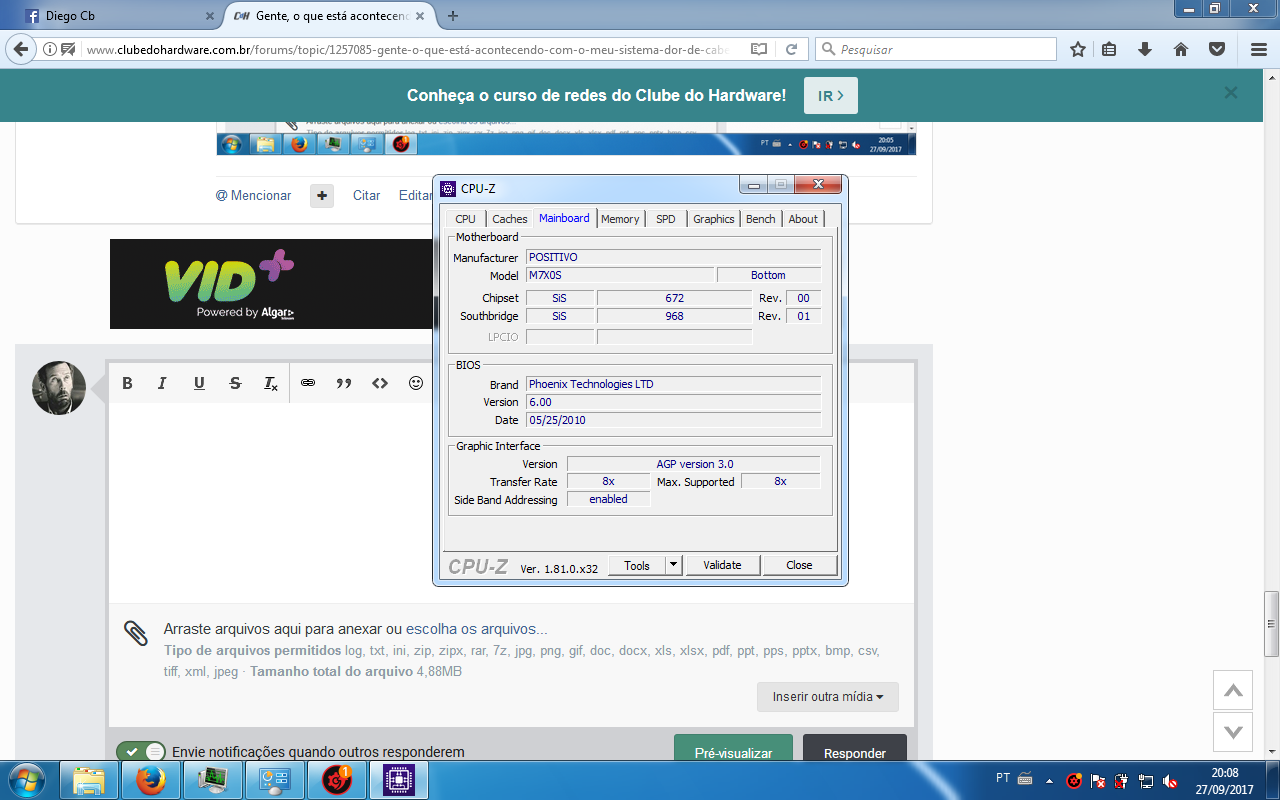Open the emoji picker in the editor
This screenshot has width=1280, height=800.
[x=416, y=383]
